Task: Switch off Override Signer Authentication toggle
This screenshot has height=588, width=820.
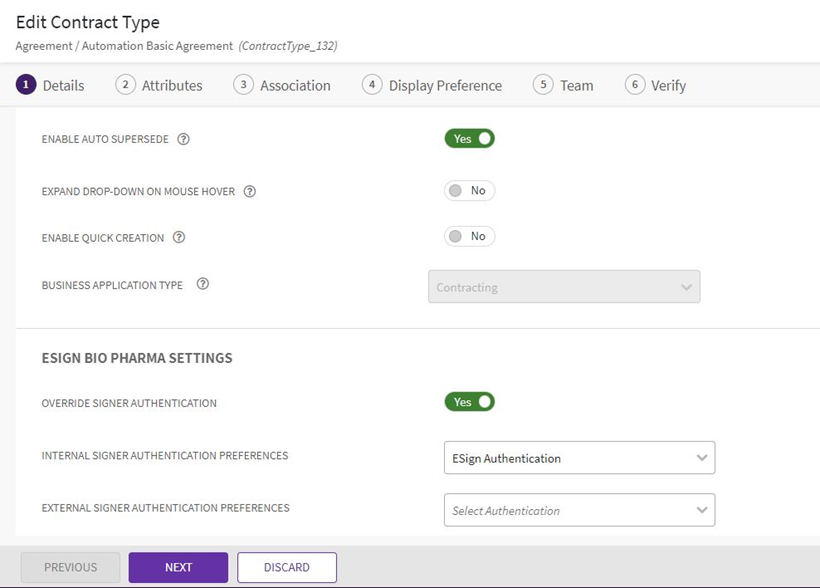Action: 470,402
